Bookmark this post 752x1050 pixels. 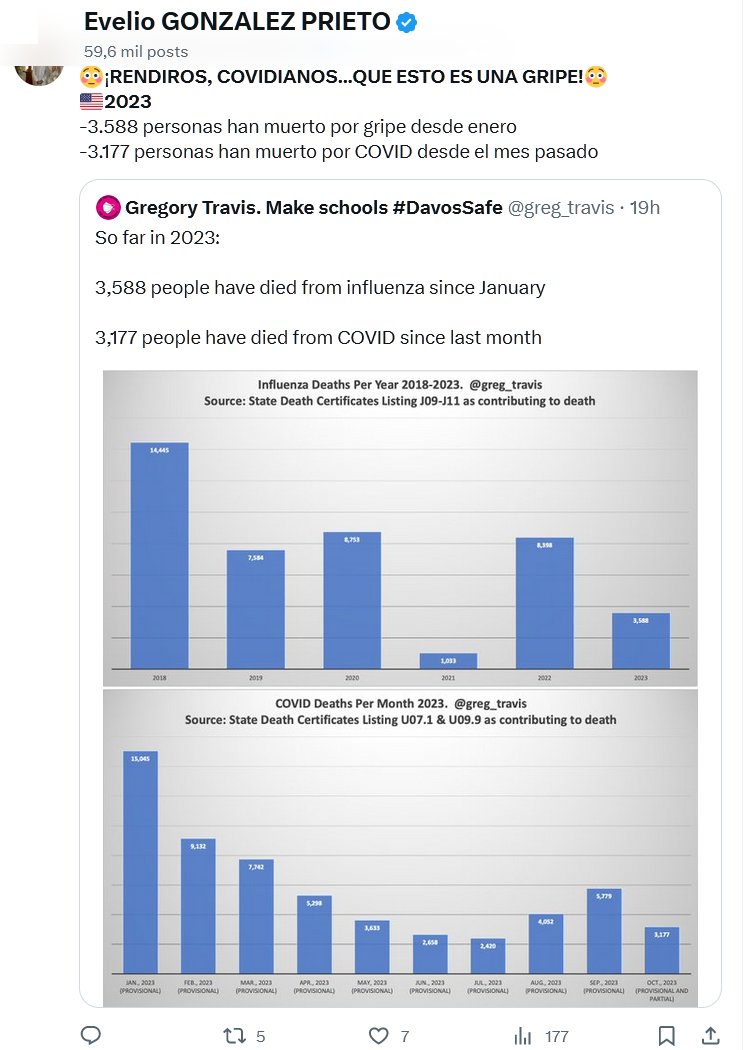tap(667, 1035)
